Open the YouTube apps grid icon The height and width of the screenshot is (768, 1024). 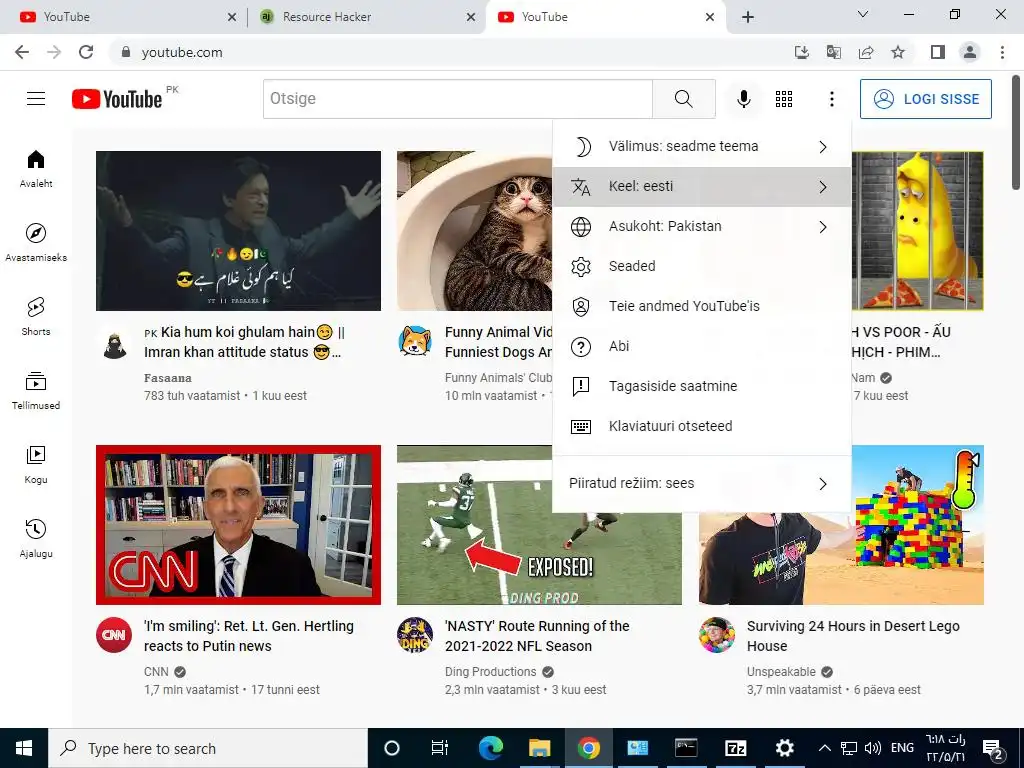pyautogui.click(x=784, y=99)
